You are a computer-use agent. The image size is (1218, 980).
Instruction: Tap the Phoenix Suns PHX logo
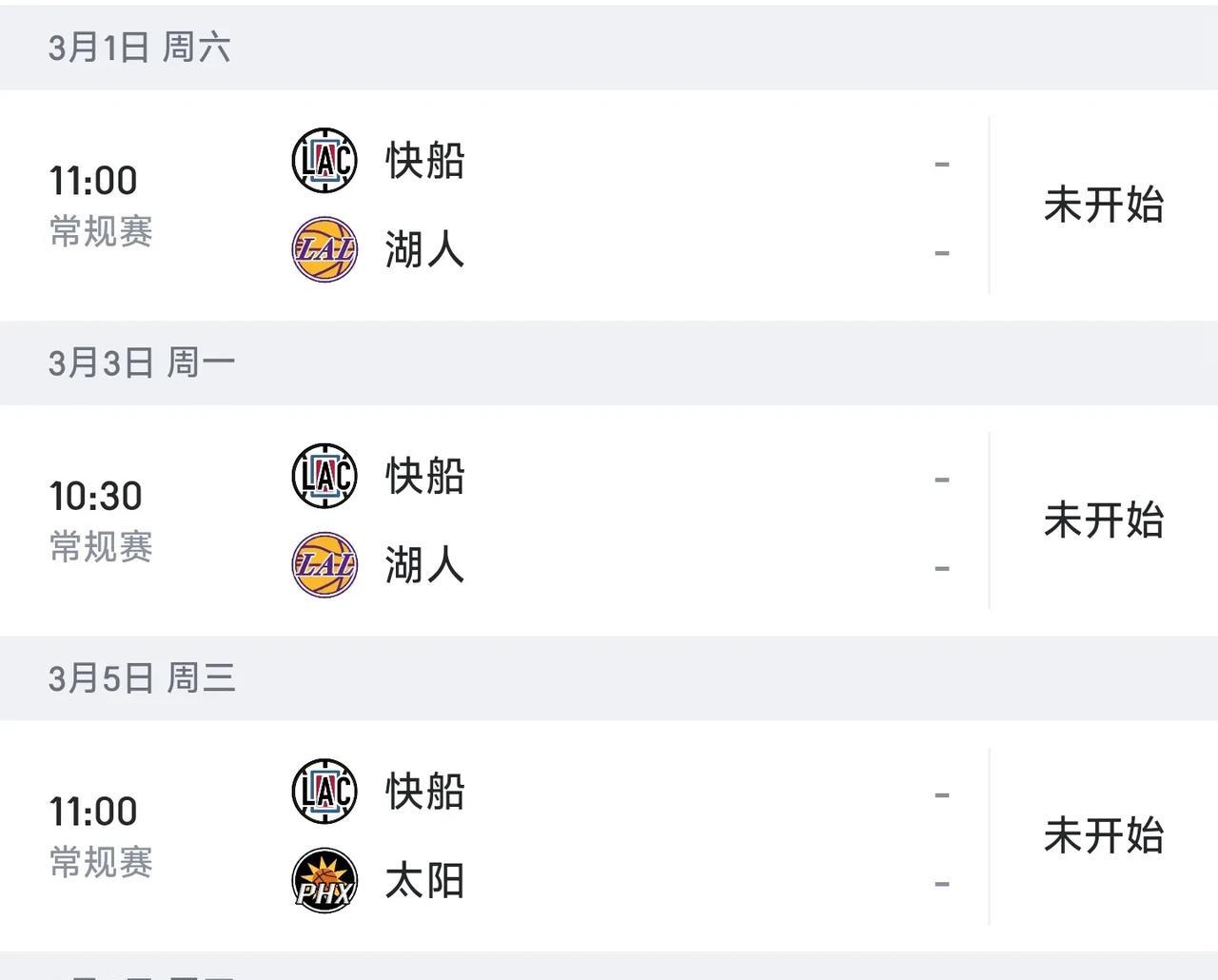324,880
